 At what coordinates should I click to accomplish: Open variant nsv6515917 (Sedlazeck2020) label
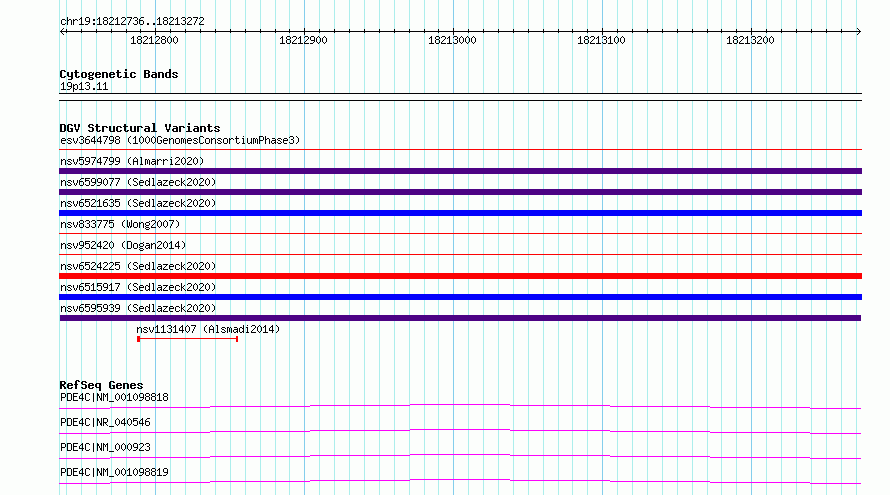138,287
